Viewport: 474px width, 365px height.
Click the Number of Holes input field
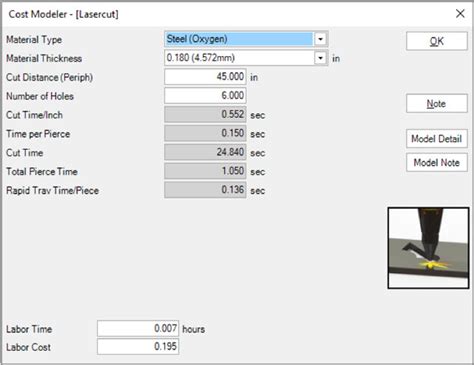click(x=205, y=96)
